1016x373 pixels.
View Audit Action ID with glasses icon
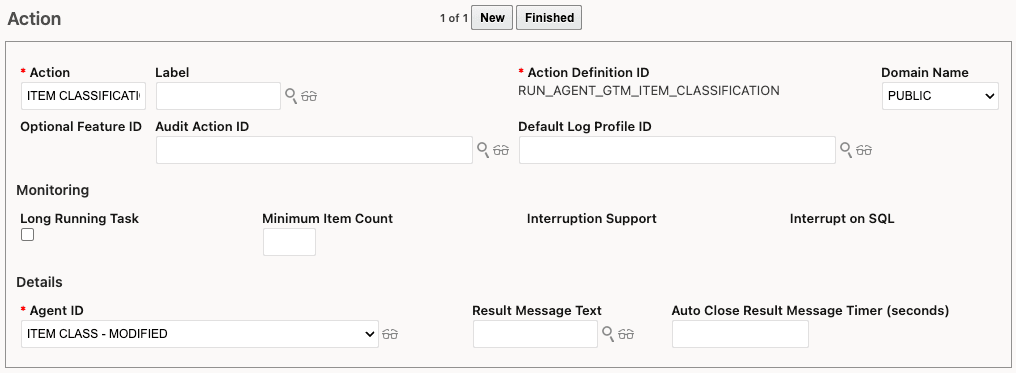[x=501, y=150]
